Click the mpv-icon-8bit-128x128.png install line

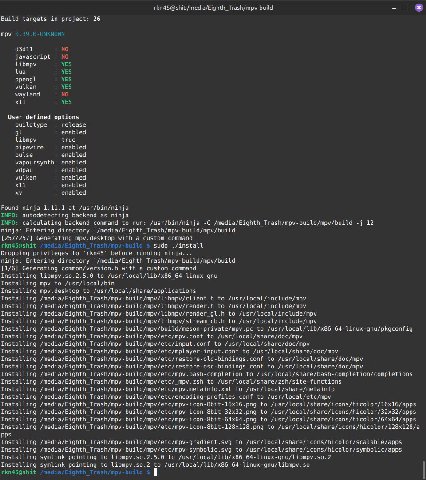point(210,430)
